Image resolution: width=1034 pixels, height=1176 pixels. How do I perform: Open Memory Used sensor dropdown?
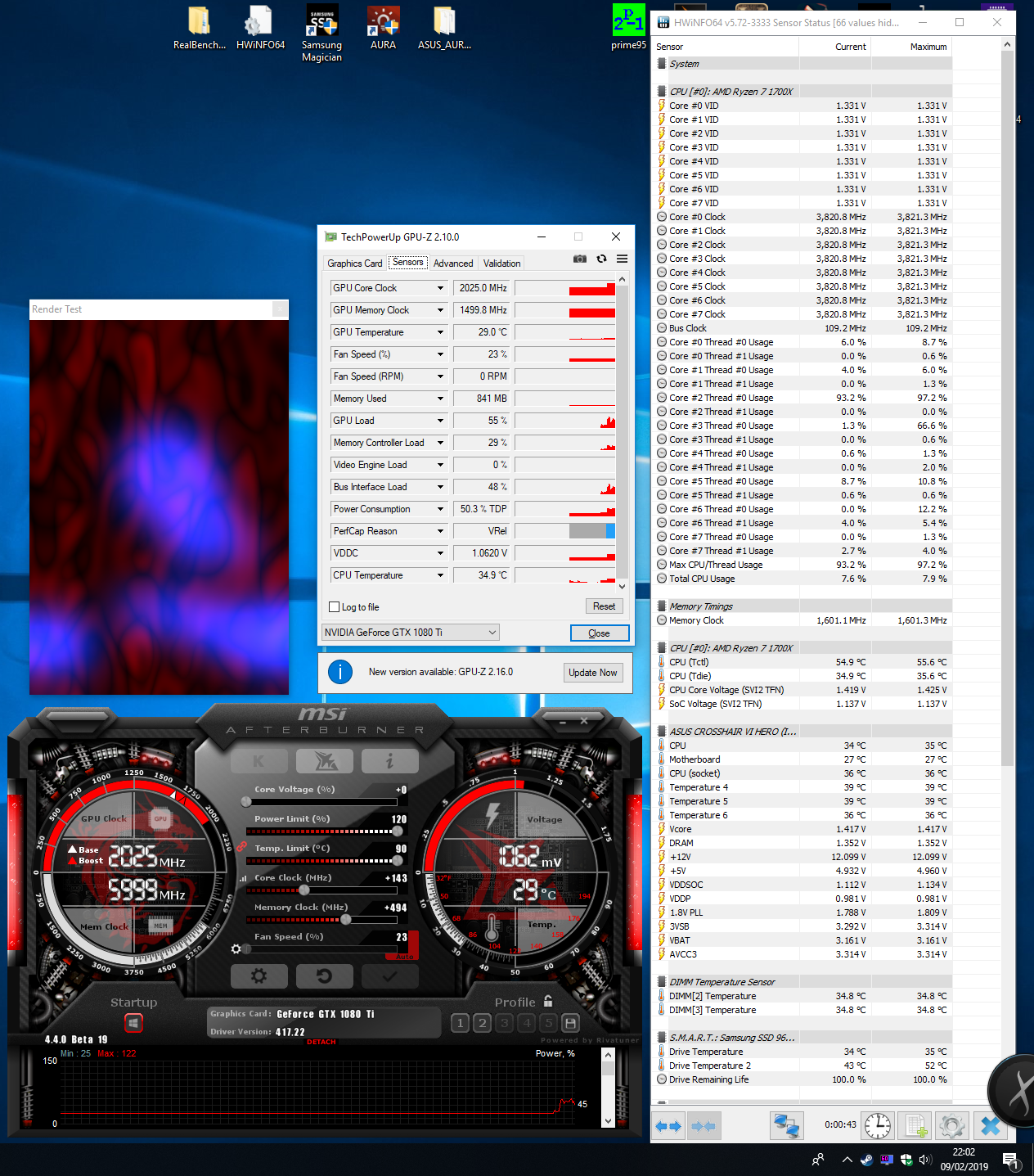point(440,399)
